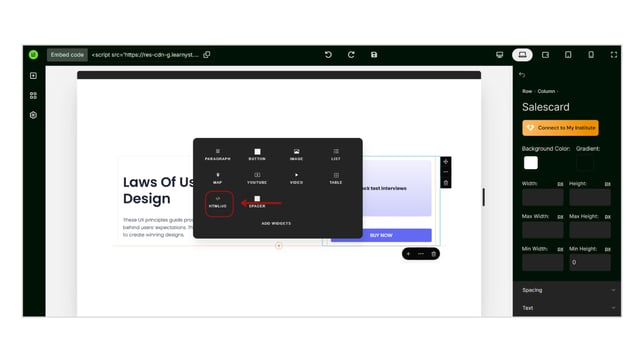
Task: Open px unit dropdown for Width
Action: pos(560,184)
